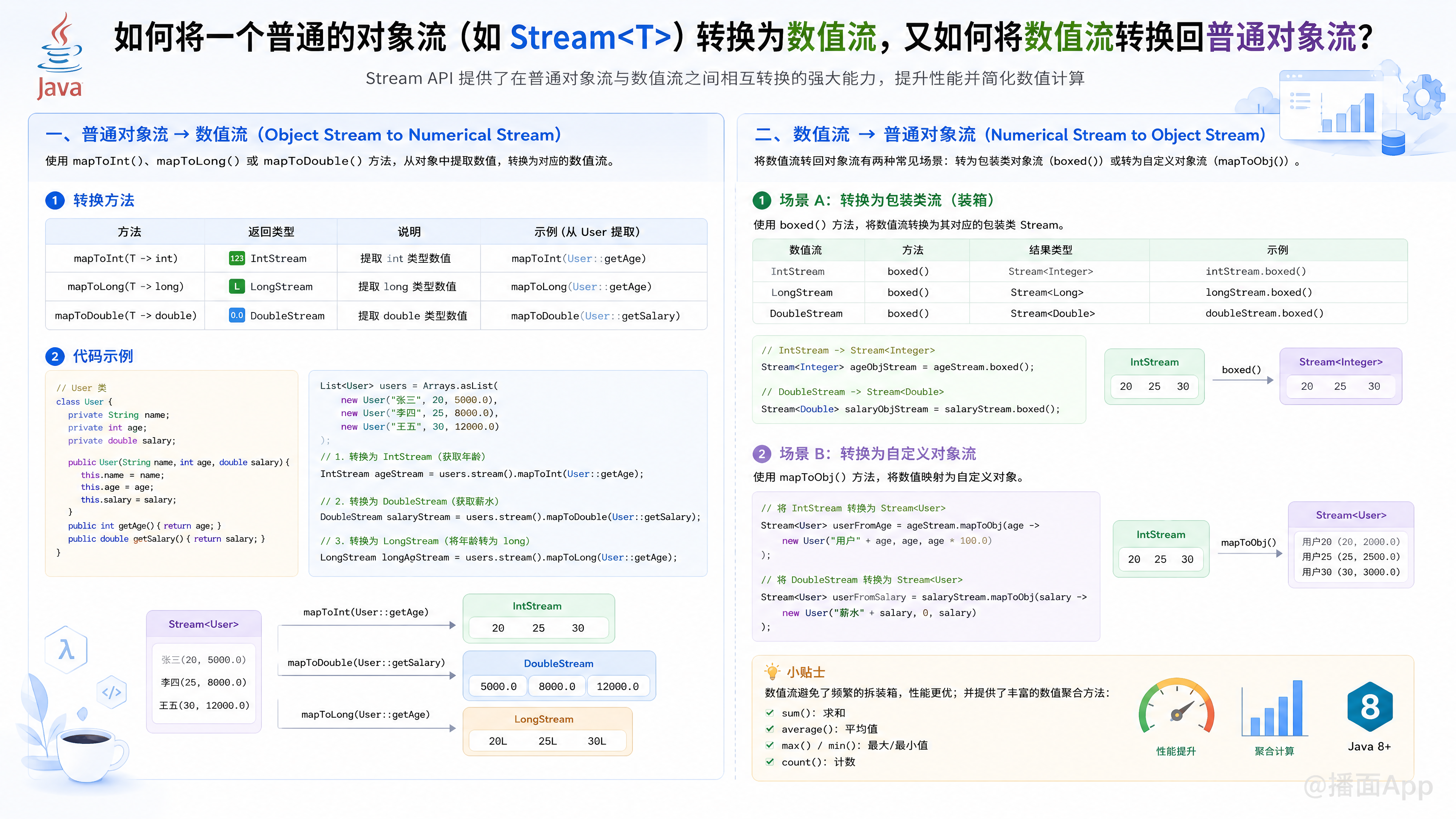Screen dimensions: 1456x819
Task: Click the 8000.0 value in DoubleStream box
Action: coord(557,686)
